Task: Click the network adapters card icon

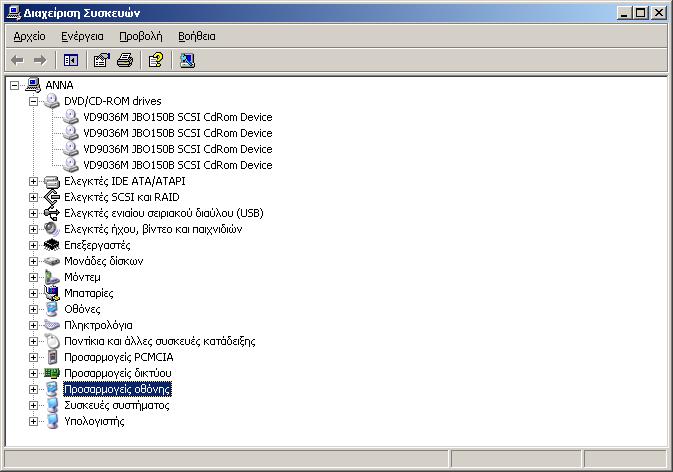Action: [52, 373]
